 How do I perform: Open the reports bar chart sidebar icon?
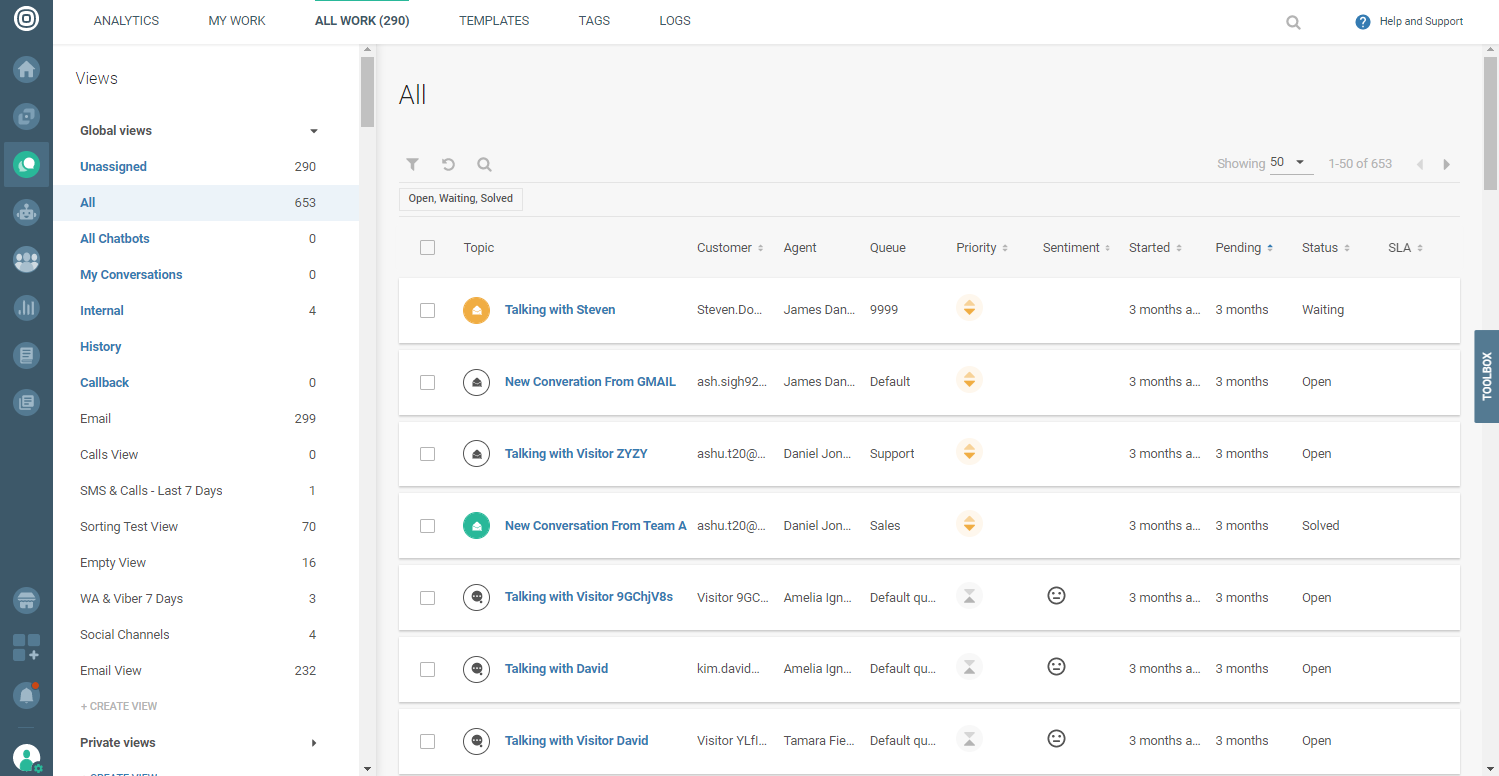[x=26, y=307]
